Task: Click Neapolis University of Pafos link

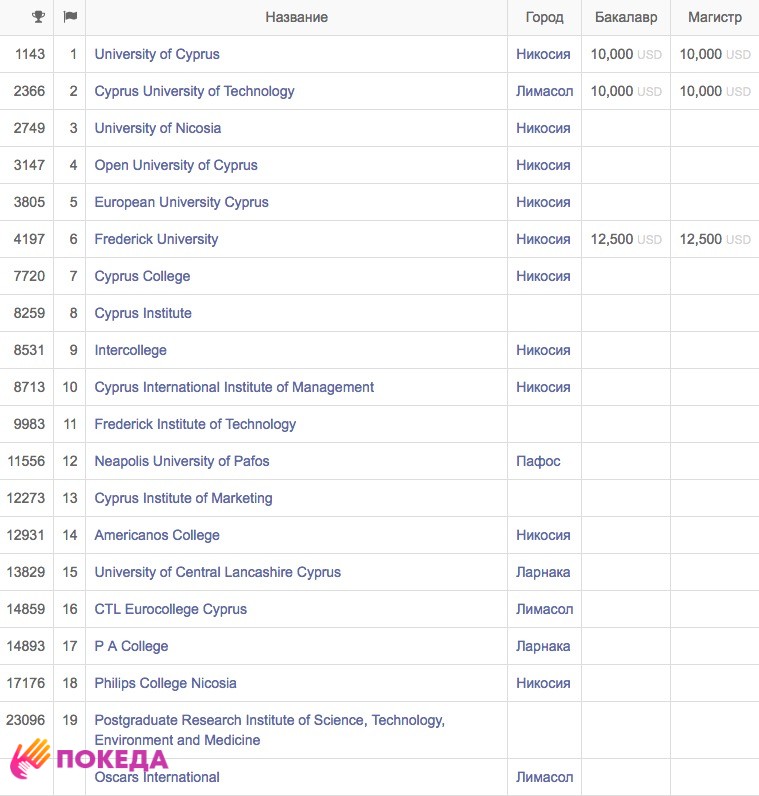Action: coord(182,461)
